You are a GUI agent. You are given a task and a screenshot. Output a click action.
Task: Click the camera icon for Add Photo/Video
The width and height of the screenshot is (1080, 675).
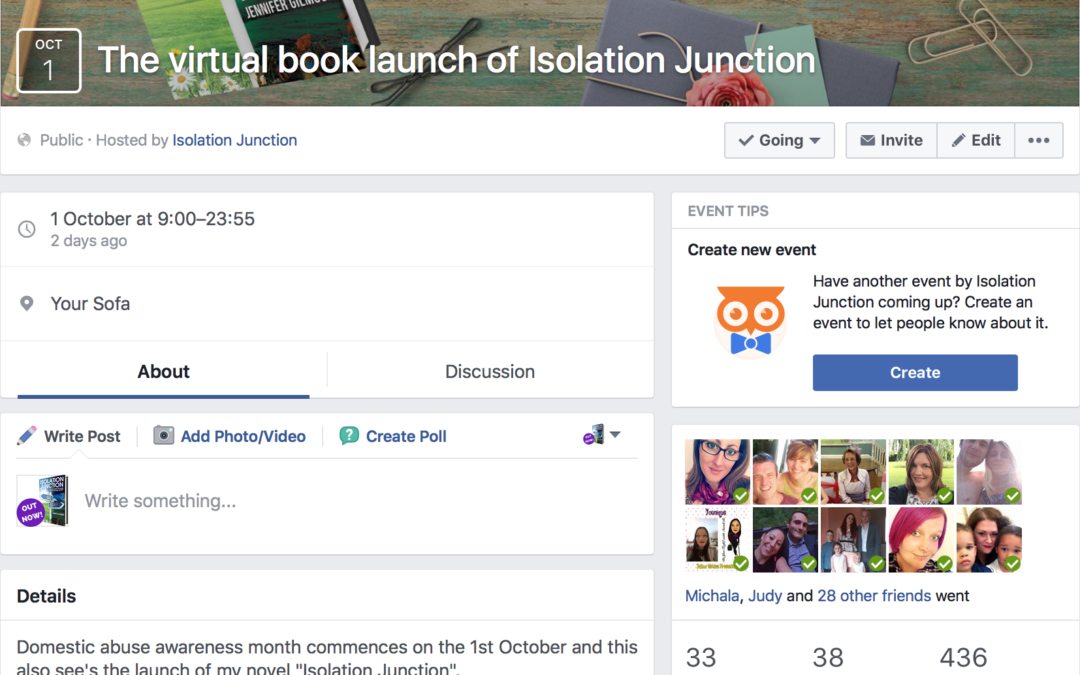[163, 435]
